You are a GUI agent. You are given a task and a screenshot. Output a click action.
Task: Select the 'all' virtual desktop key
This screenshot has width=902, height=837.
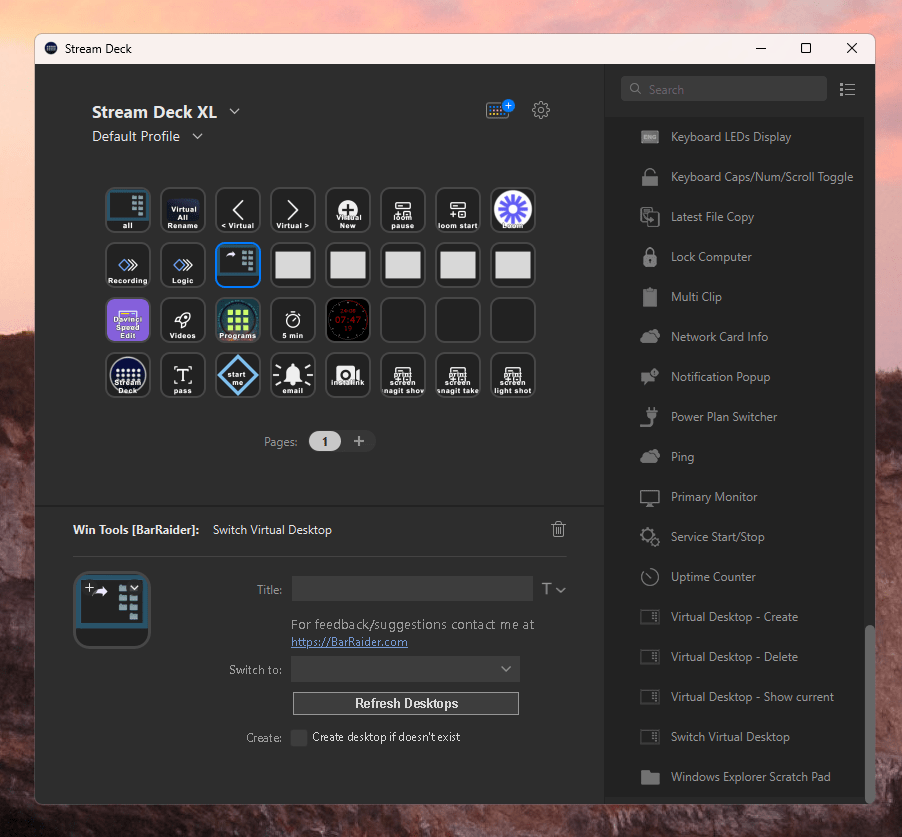coord(128,210)
